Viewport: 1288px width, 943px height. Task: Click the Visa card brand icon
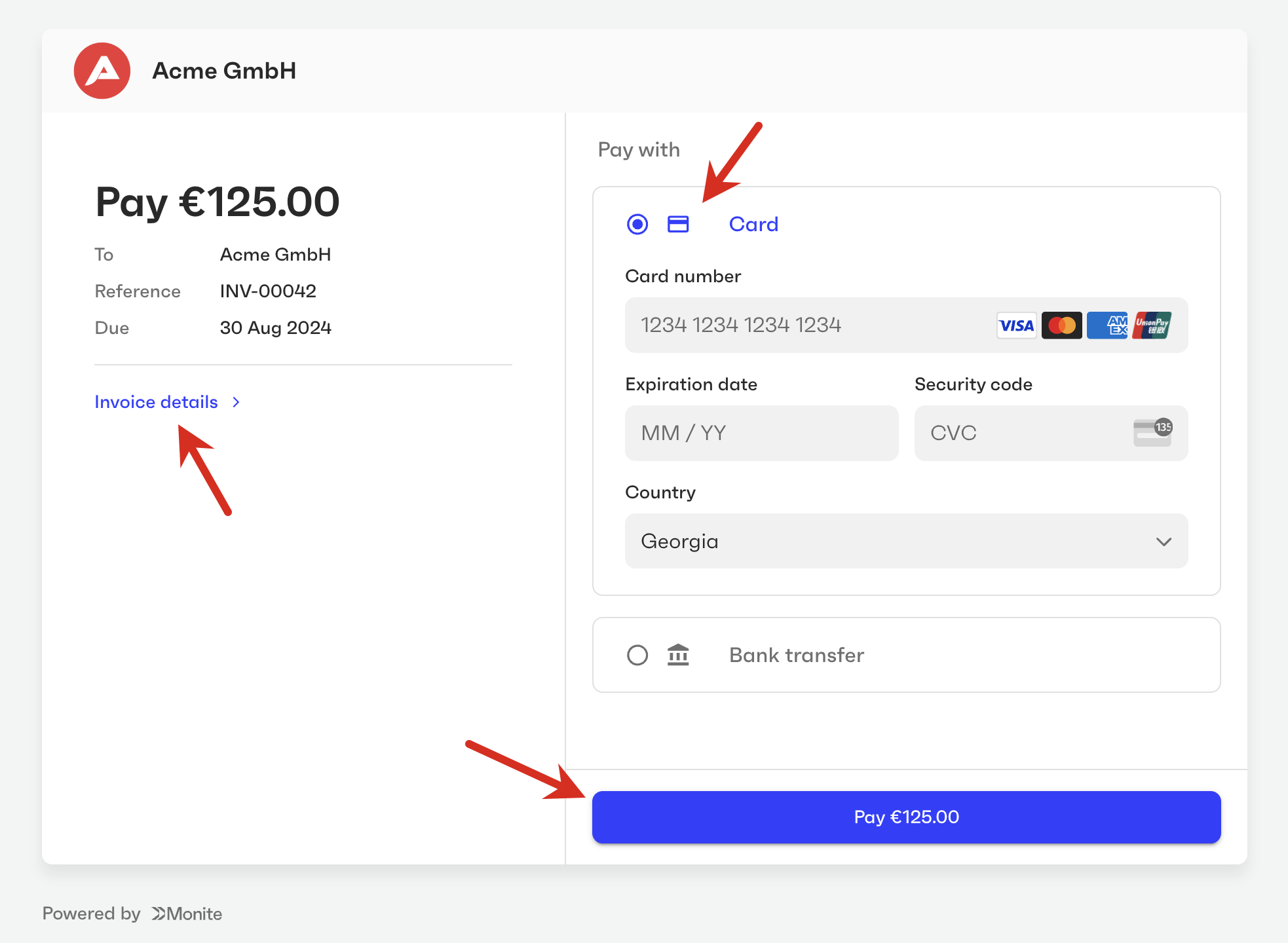(1016, 325)
